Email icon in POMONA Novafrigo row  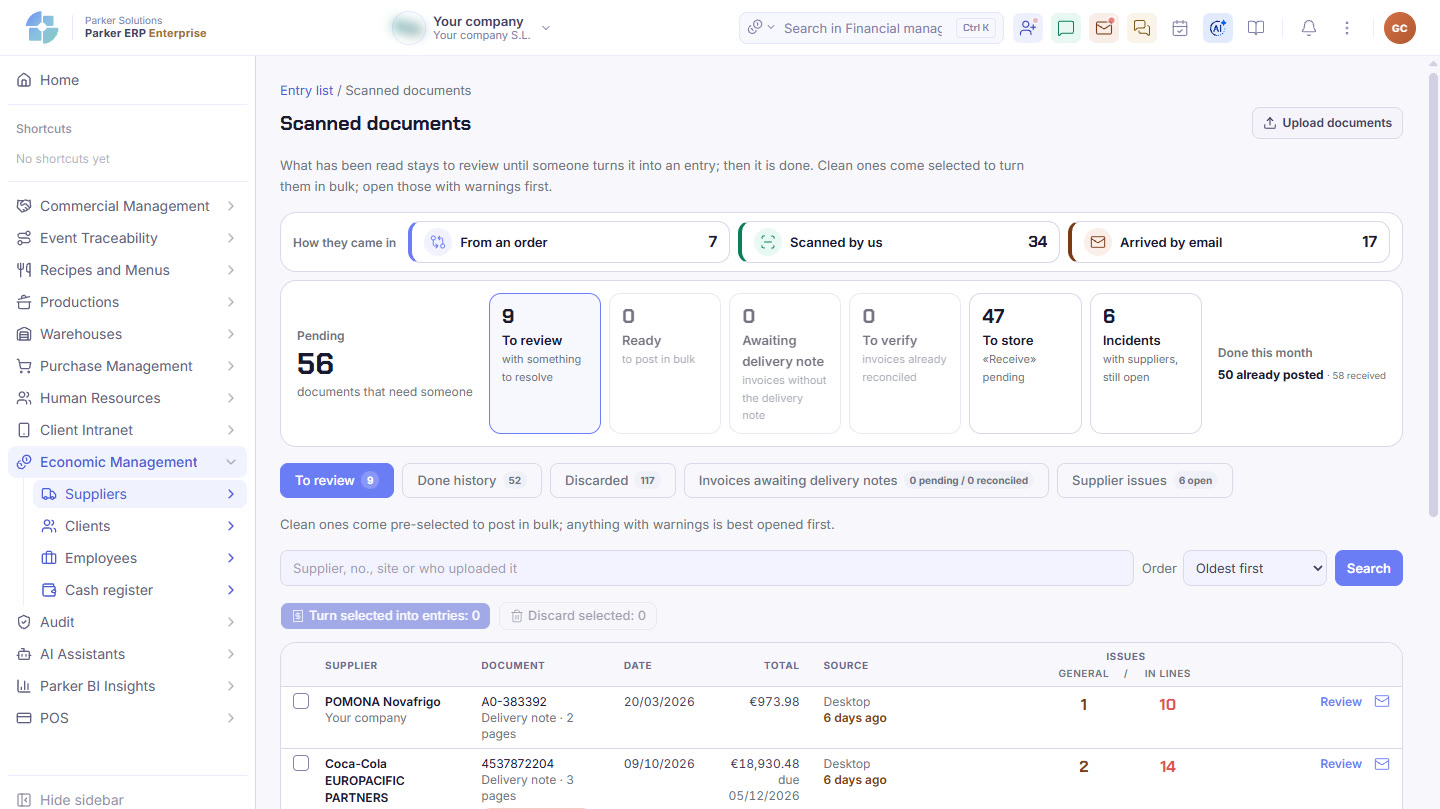pos(1382,702)
